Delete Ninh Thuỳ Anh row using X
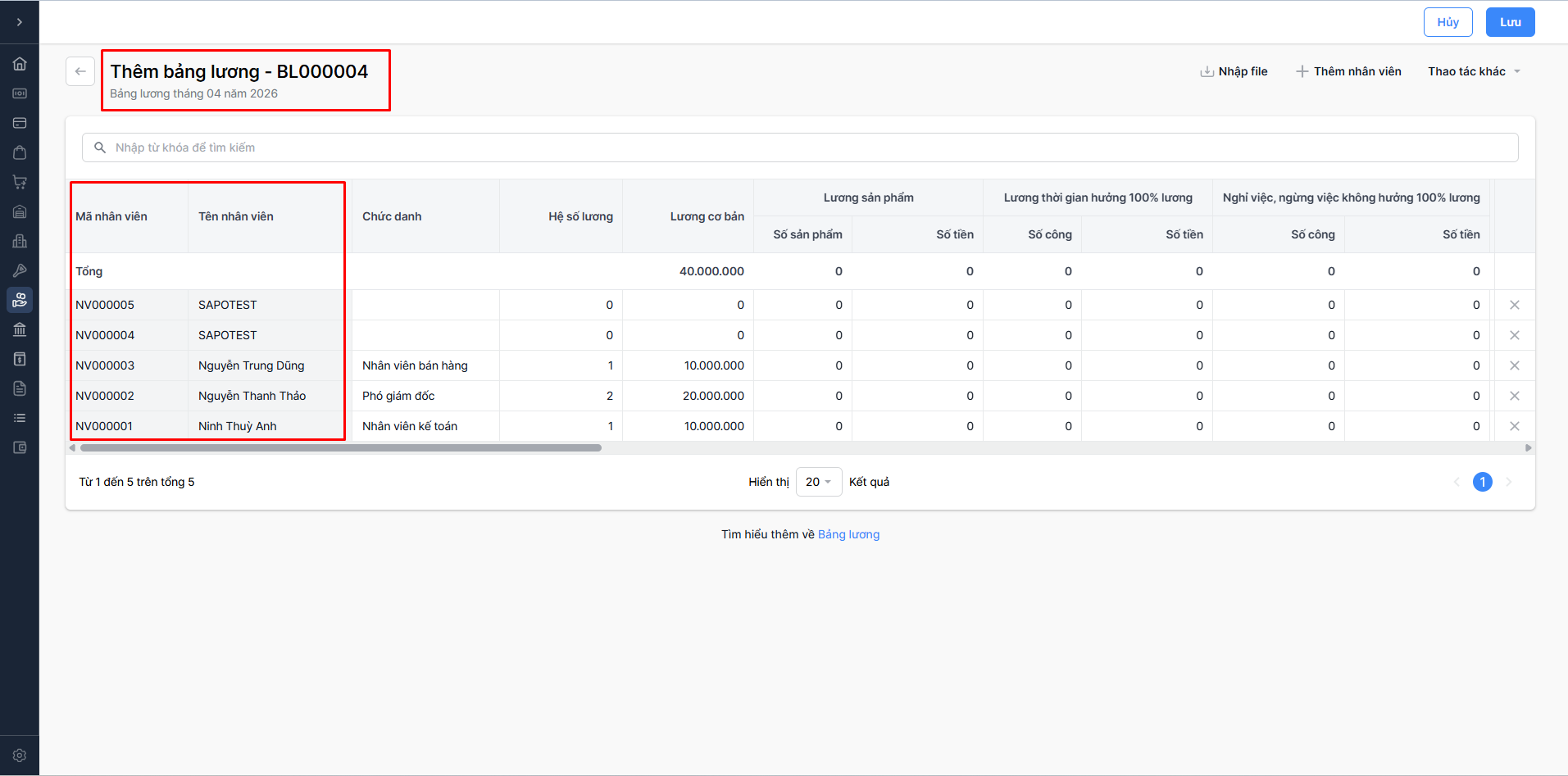Viewport: 1568px width, 776px height. pyautogui.click(x=1514, y=426)
